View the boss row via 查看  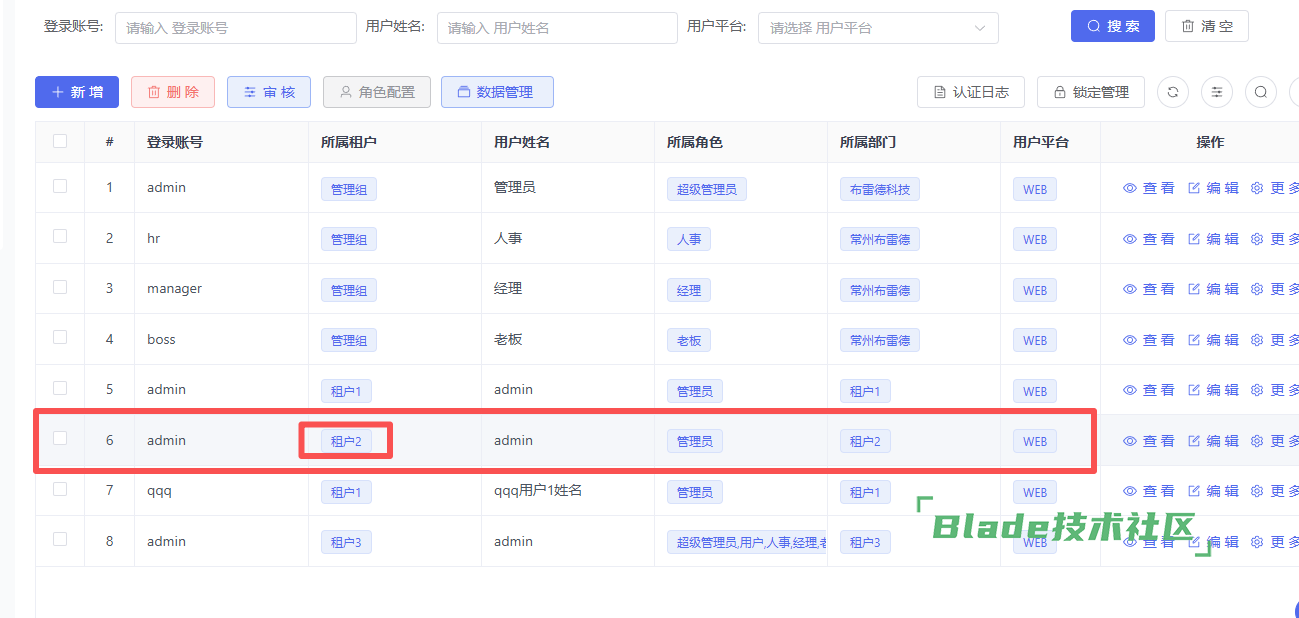1149,340
